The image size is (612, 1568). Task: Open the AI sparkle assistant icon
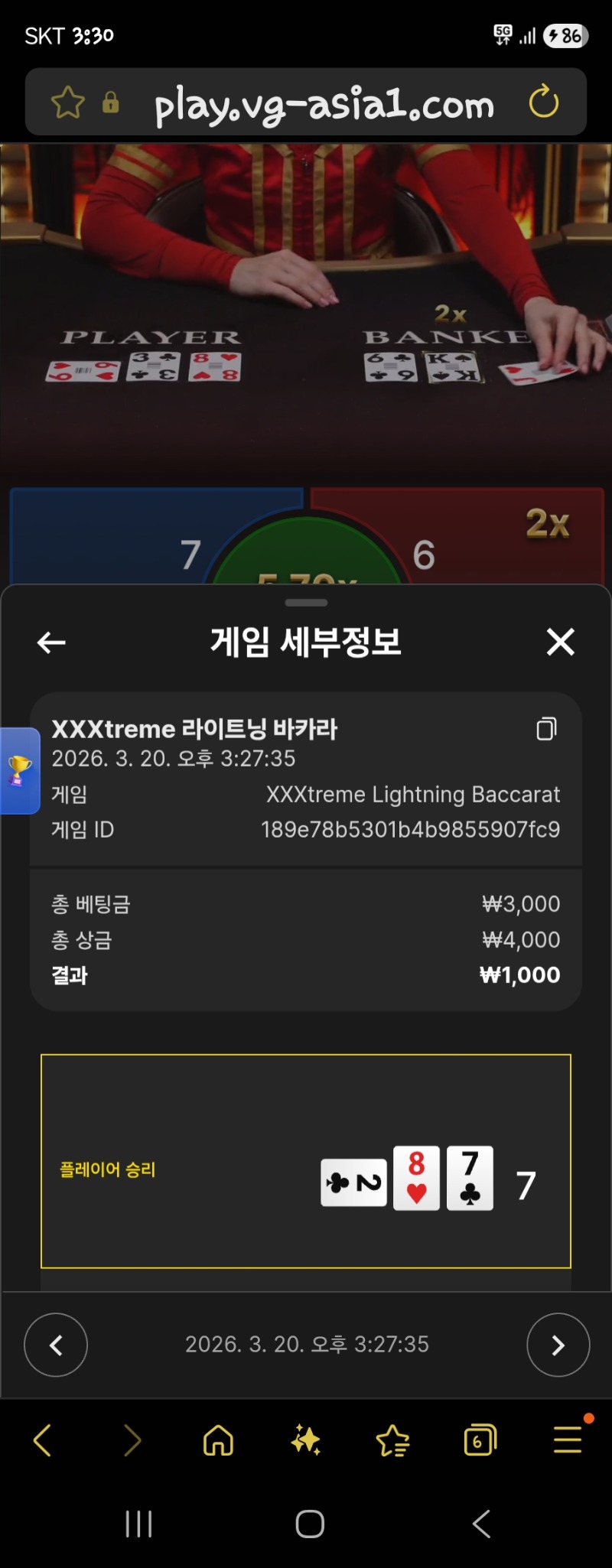(x=306, y=1440)
